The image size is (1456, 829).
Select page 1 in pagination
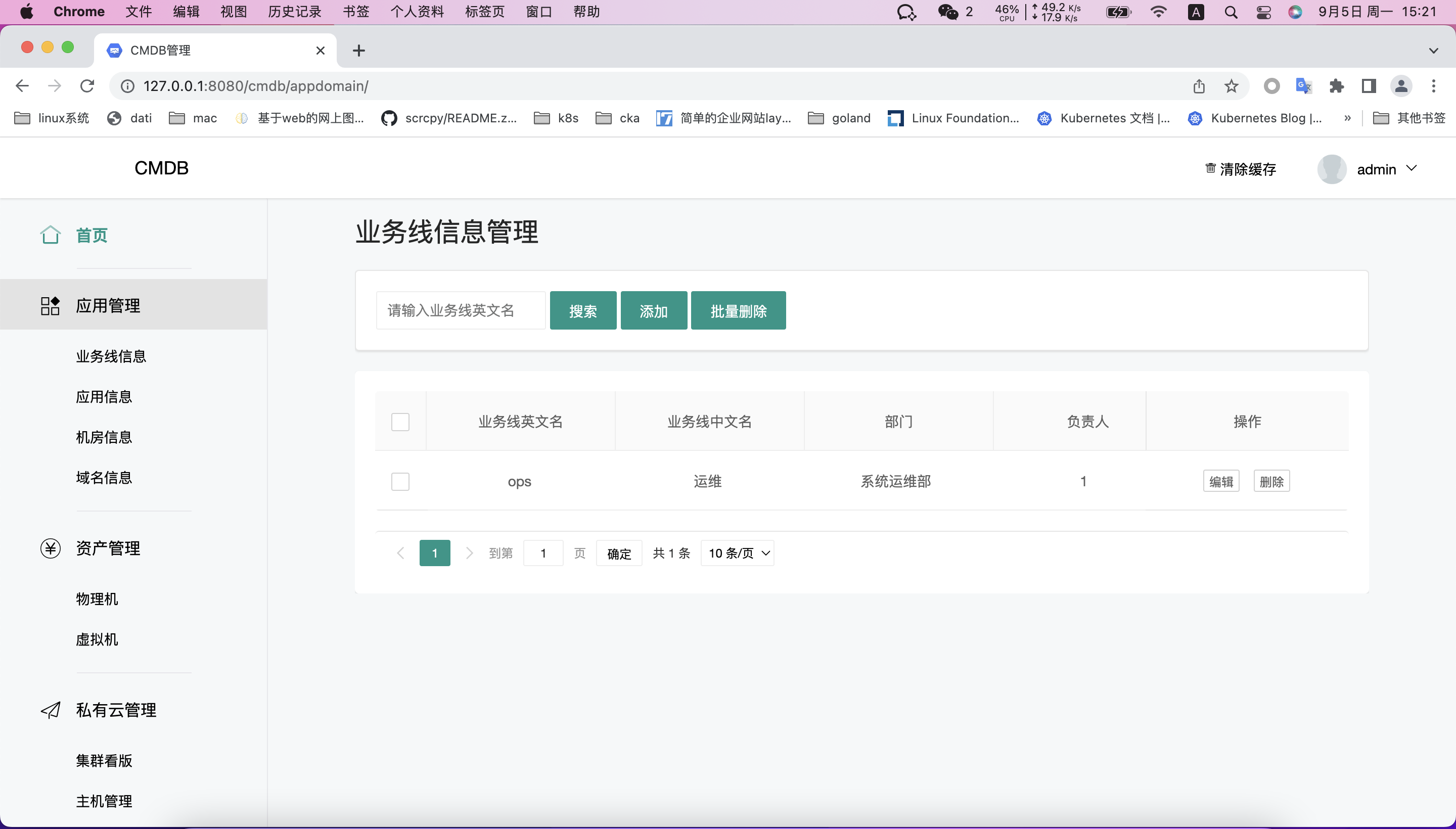coord(435,553)
